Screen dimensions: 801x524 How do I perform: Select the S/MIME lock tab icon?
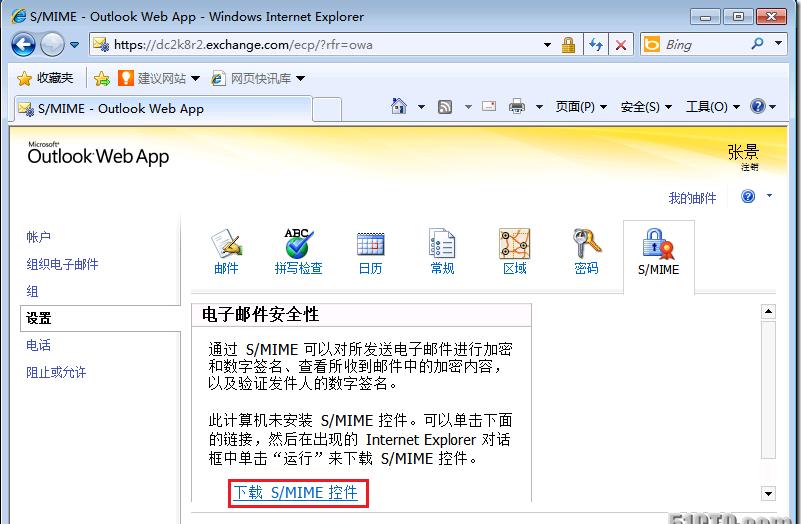[658, 253]
